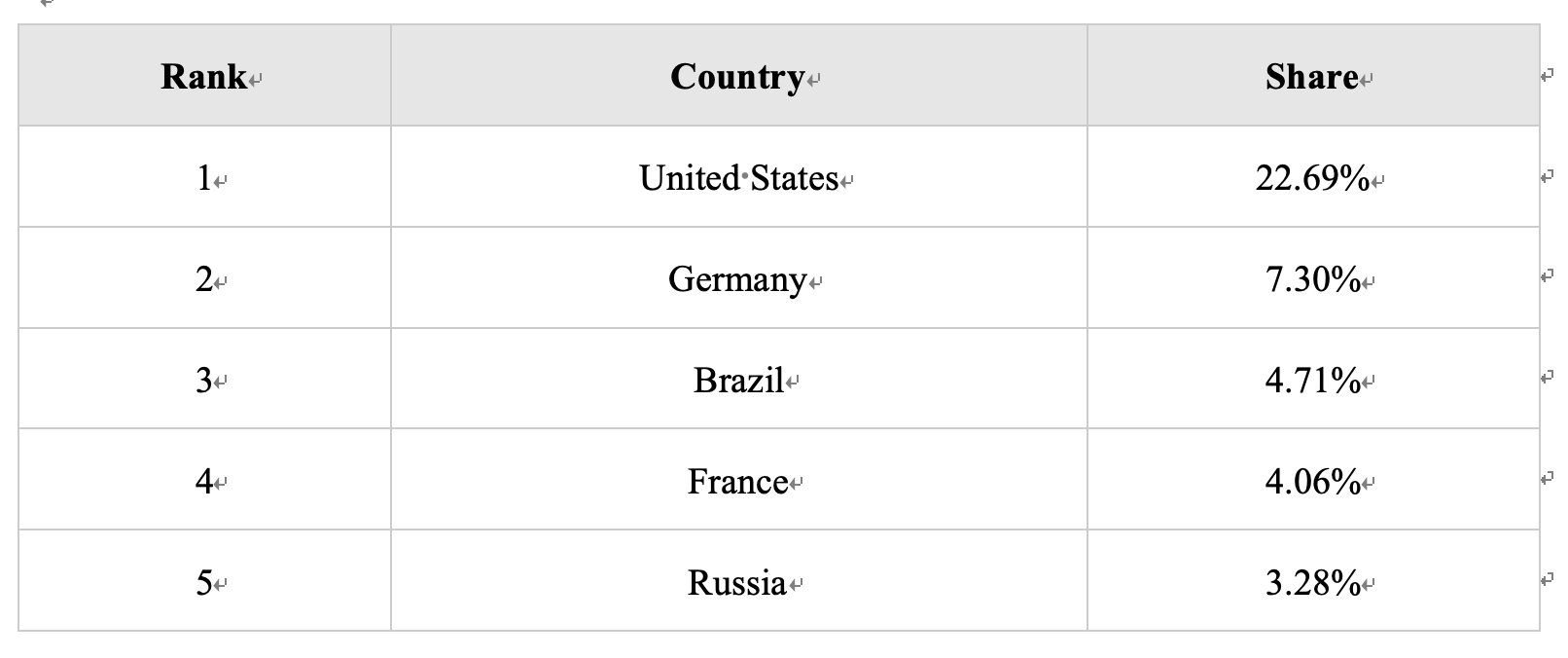The height and width of the screenshot is (658, 1568).
Task: Click the 3.28% share value
Action: pyautogui.click(x=1312, y=581)
